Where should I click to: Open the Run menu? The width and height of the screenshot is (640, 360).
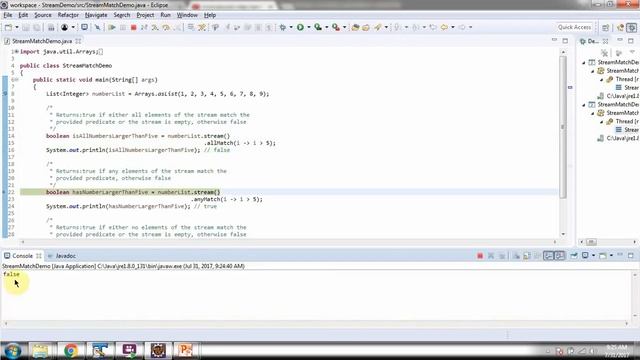tap(165, 15)
